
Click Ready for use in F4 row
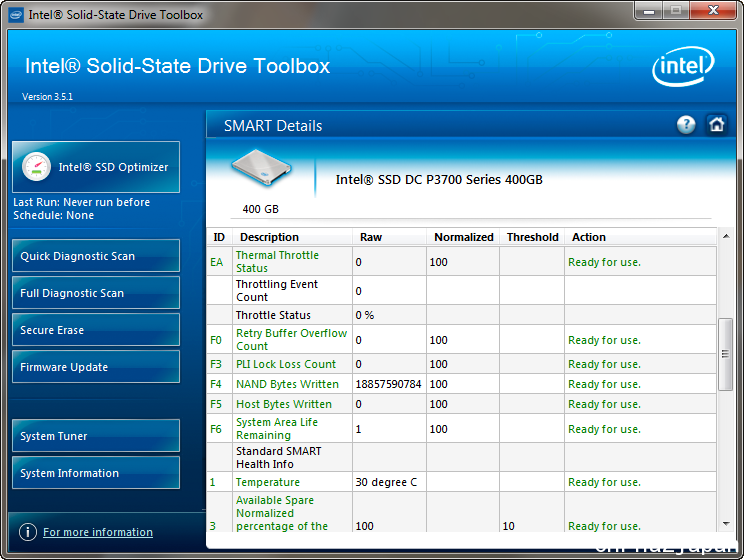click(604, 384)
